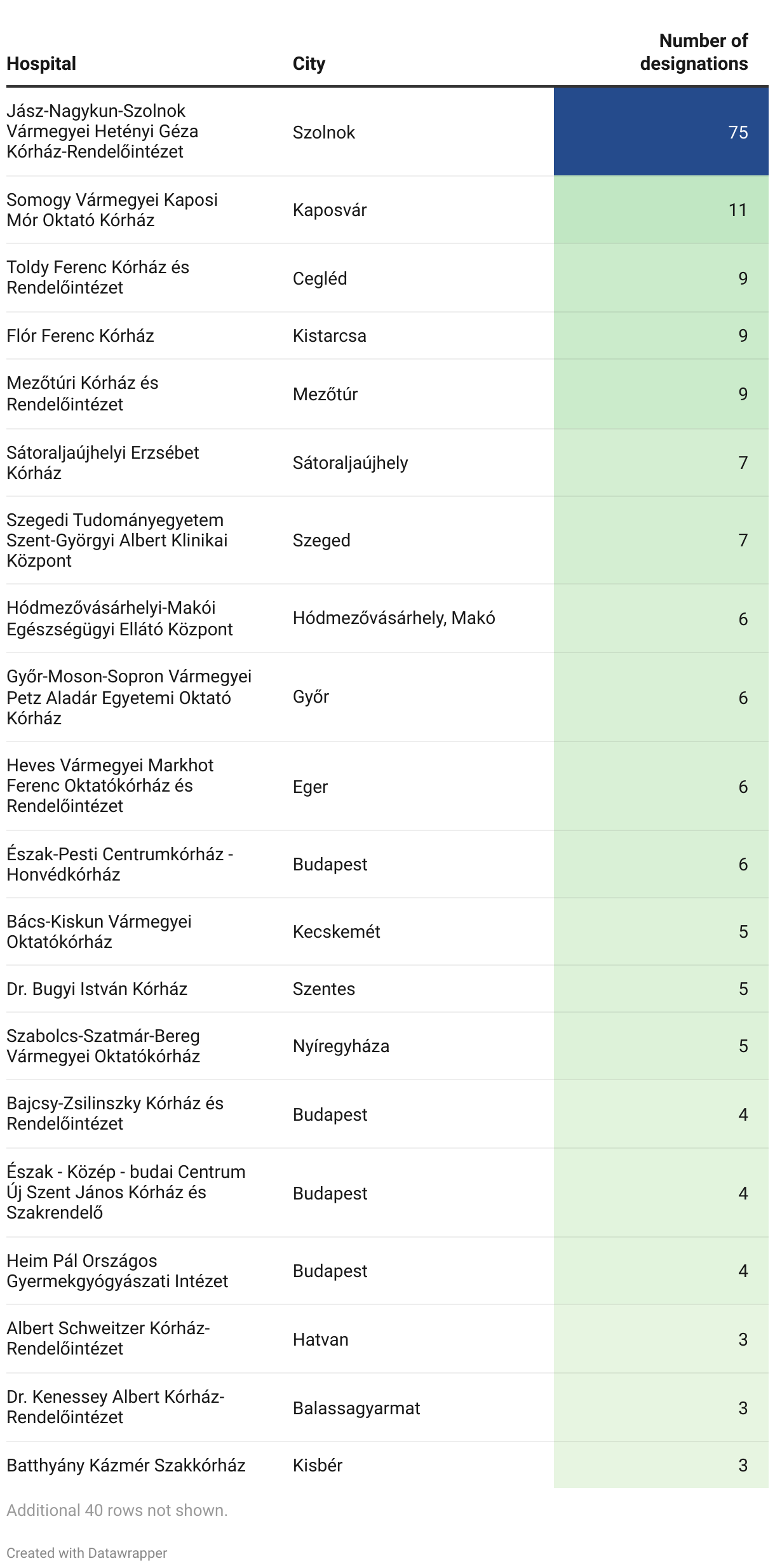The height and width of the screenshot is (1568, 775).
Task: Click the City column header
Action: pos(309,64)
